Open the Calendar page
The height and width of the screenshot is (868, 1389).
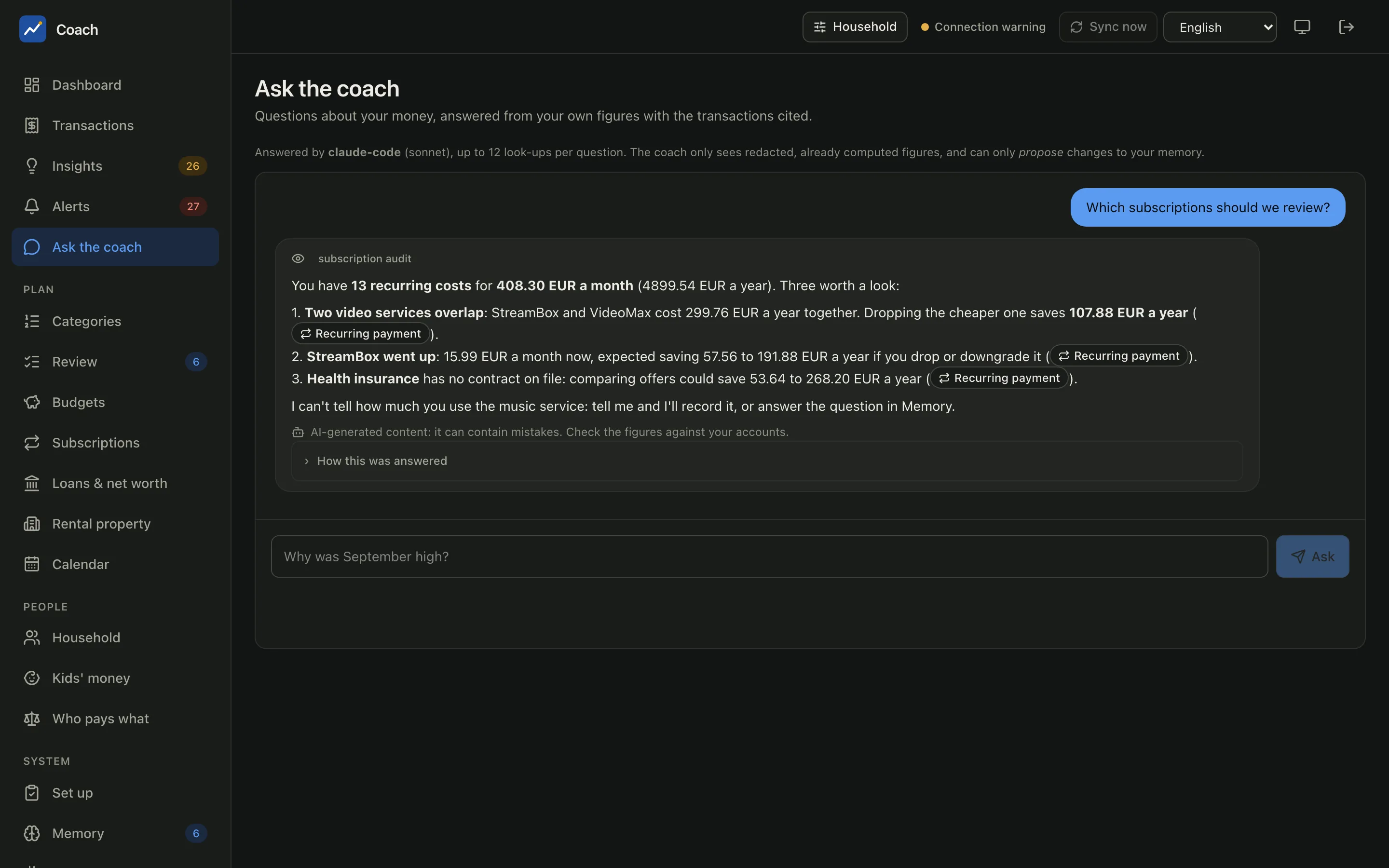point(115,564)
